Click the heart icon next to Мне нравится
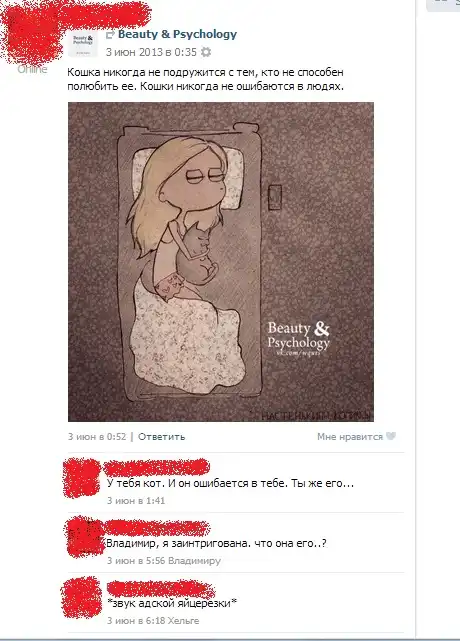Viewport: 460px width, 641px height. coord(391,436)
